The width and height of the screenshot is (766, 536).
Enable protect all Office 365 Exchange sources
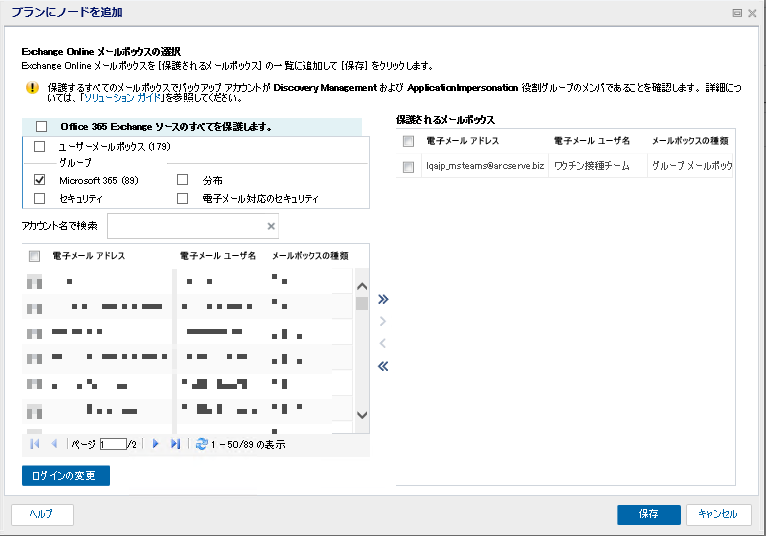[x=42, y=127]
